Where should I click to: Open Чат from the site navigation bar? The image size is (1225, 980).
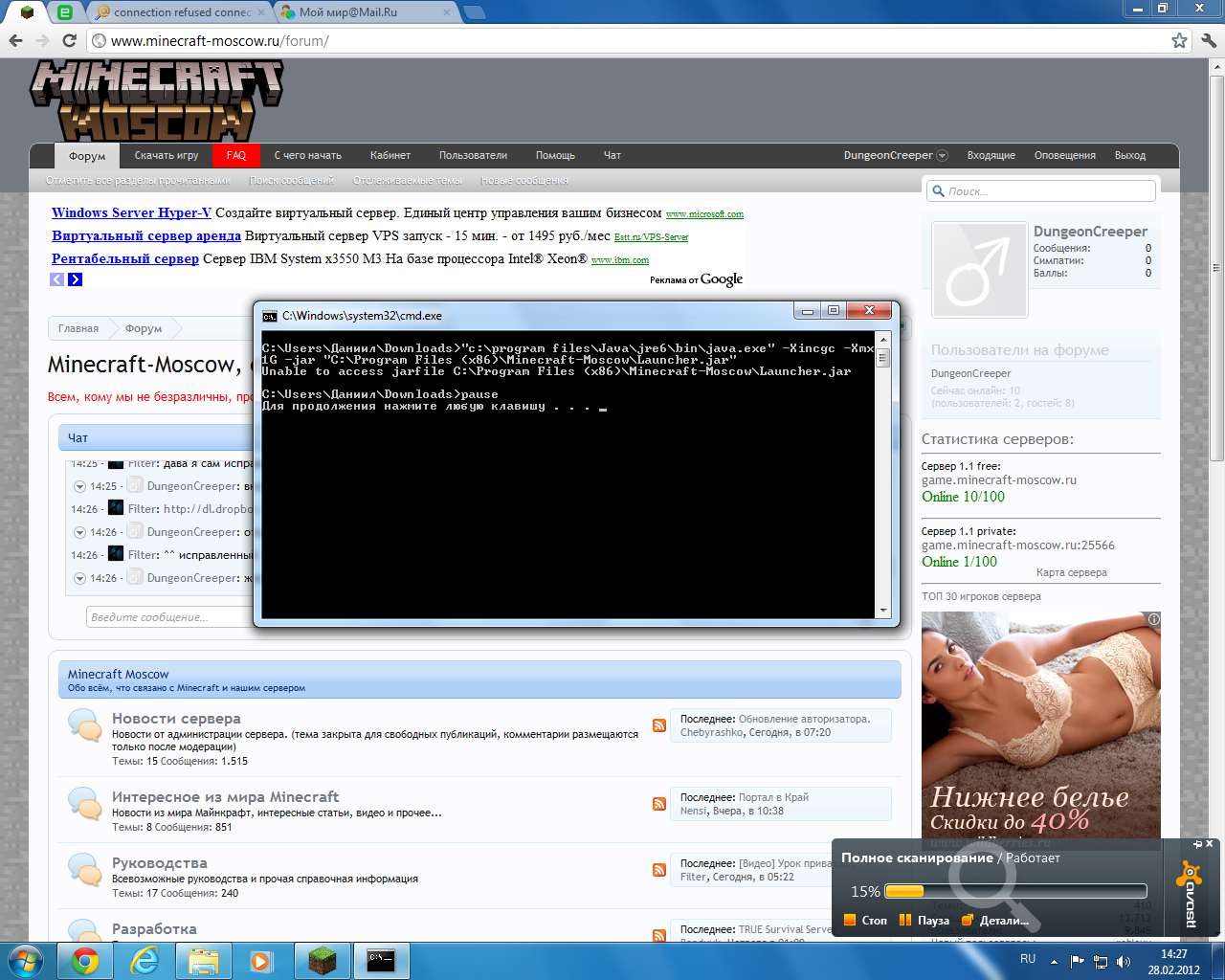pyautogui.click(x=612, y=155)
